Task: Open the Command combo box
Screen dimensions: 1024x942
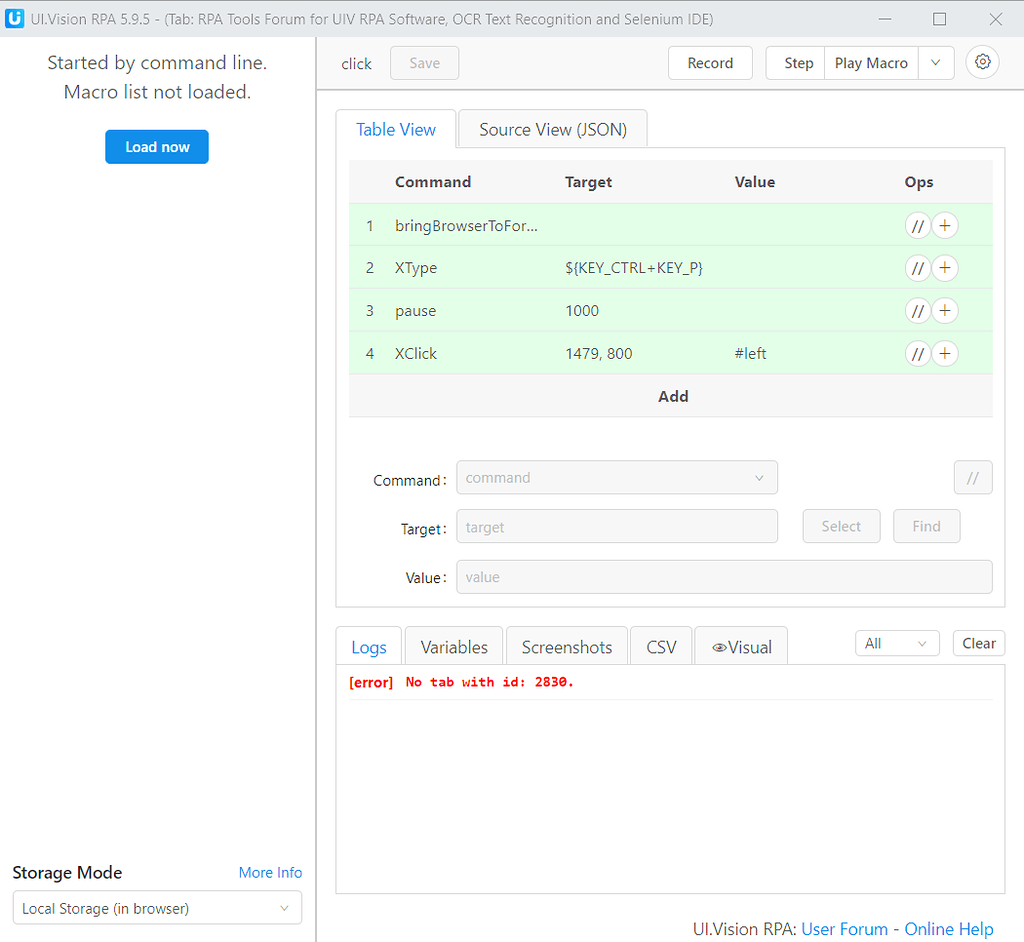Action: click(617, 477)
